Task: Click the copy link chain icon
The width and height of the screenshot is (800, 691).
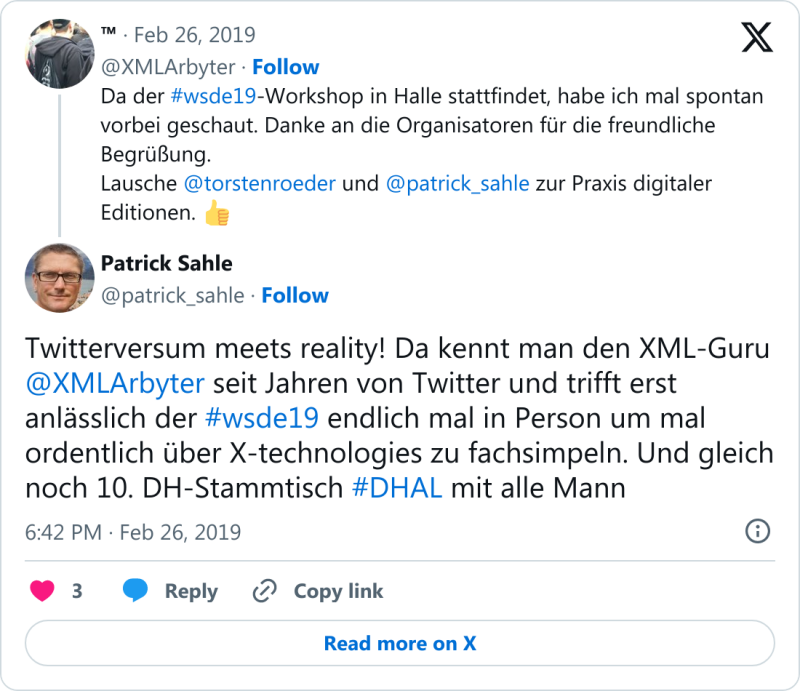Action: pos(264,591)
